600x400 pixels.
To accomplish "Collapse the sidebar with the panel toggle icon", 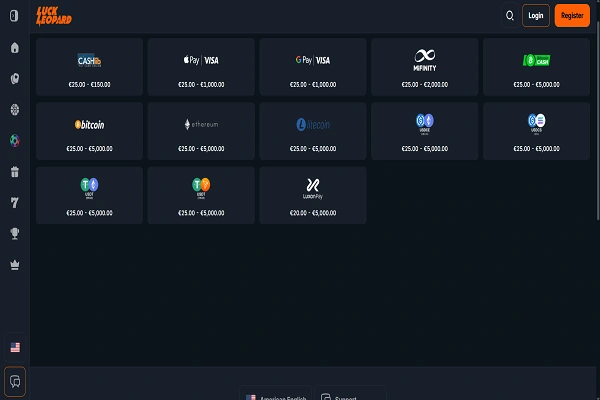I will [14, 16].
